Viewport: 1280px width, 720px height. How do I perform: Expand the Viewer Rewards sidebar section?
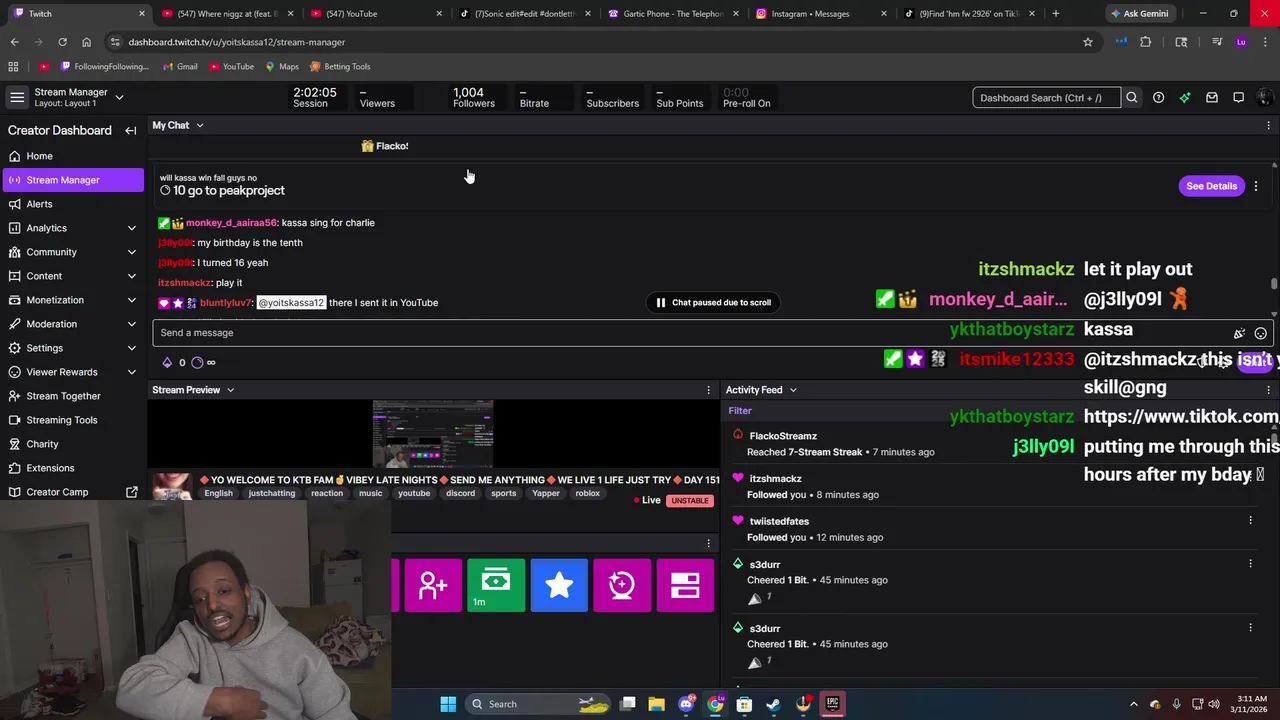coord(131,372)
